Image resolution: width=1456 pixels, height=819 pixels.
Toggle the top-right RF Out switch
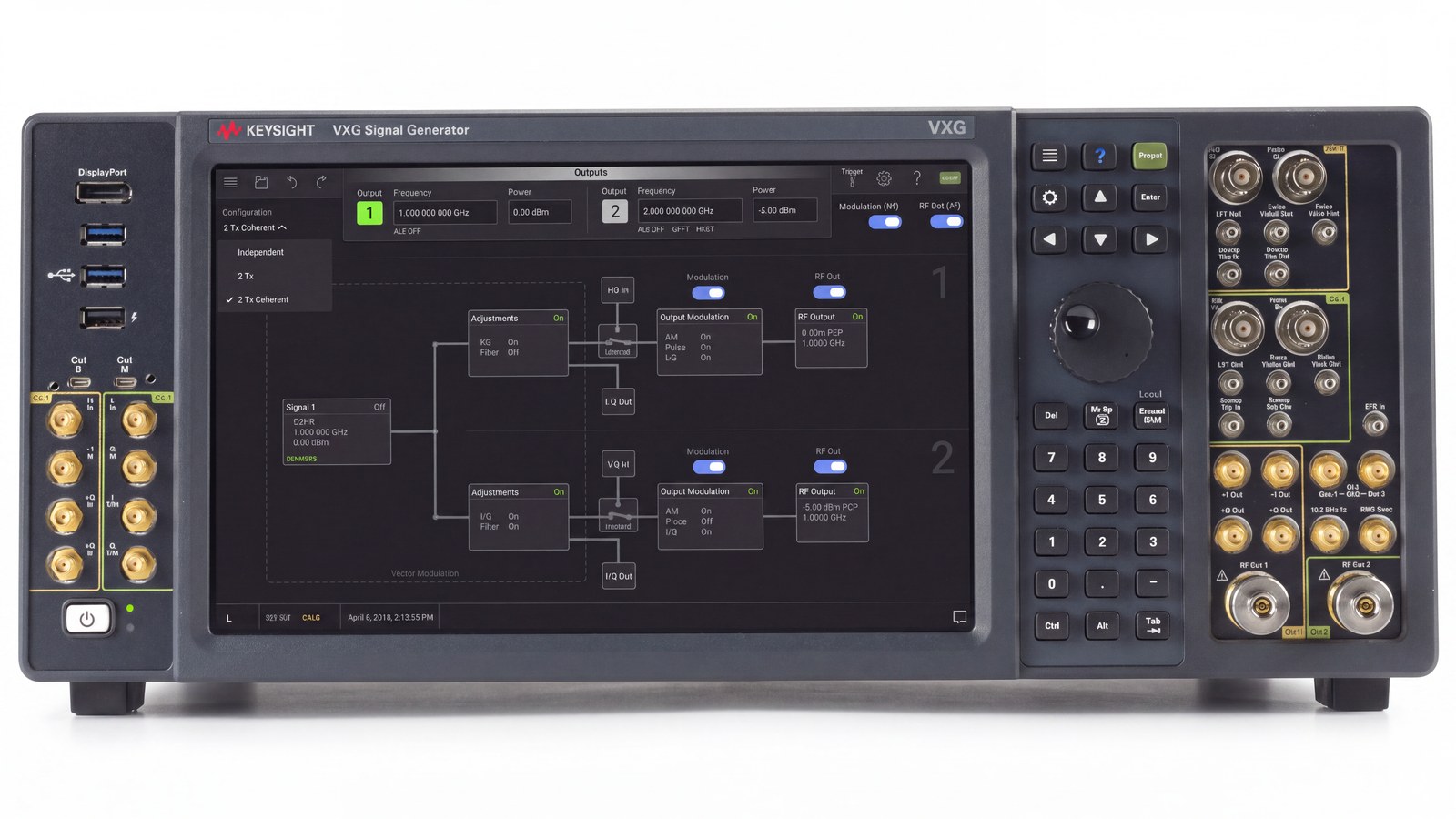(946, 221)
